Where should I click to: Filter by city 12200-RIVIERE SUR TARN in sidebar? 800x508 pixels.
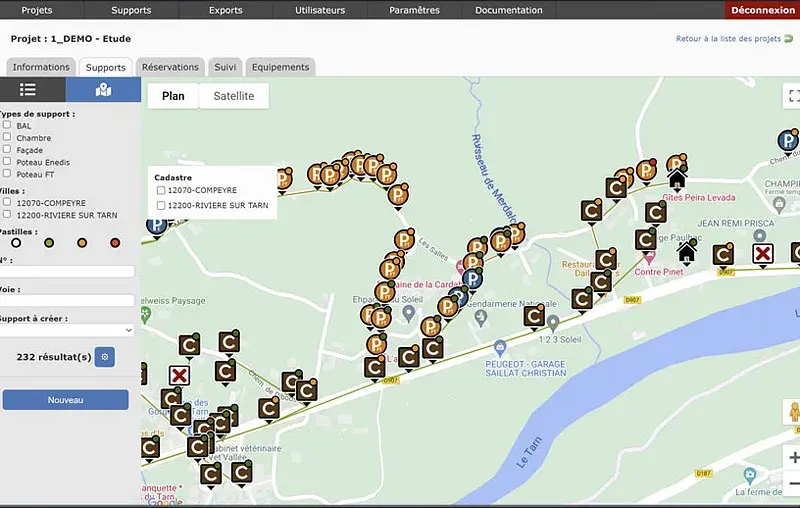[x=7, y=214]
